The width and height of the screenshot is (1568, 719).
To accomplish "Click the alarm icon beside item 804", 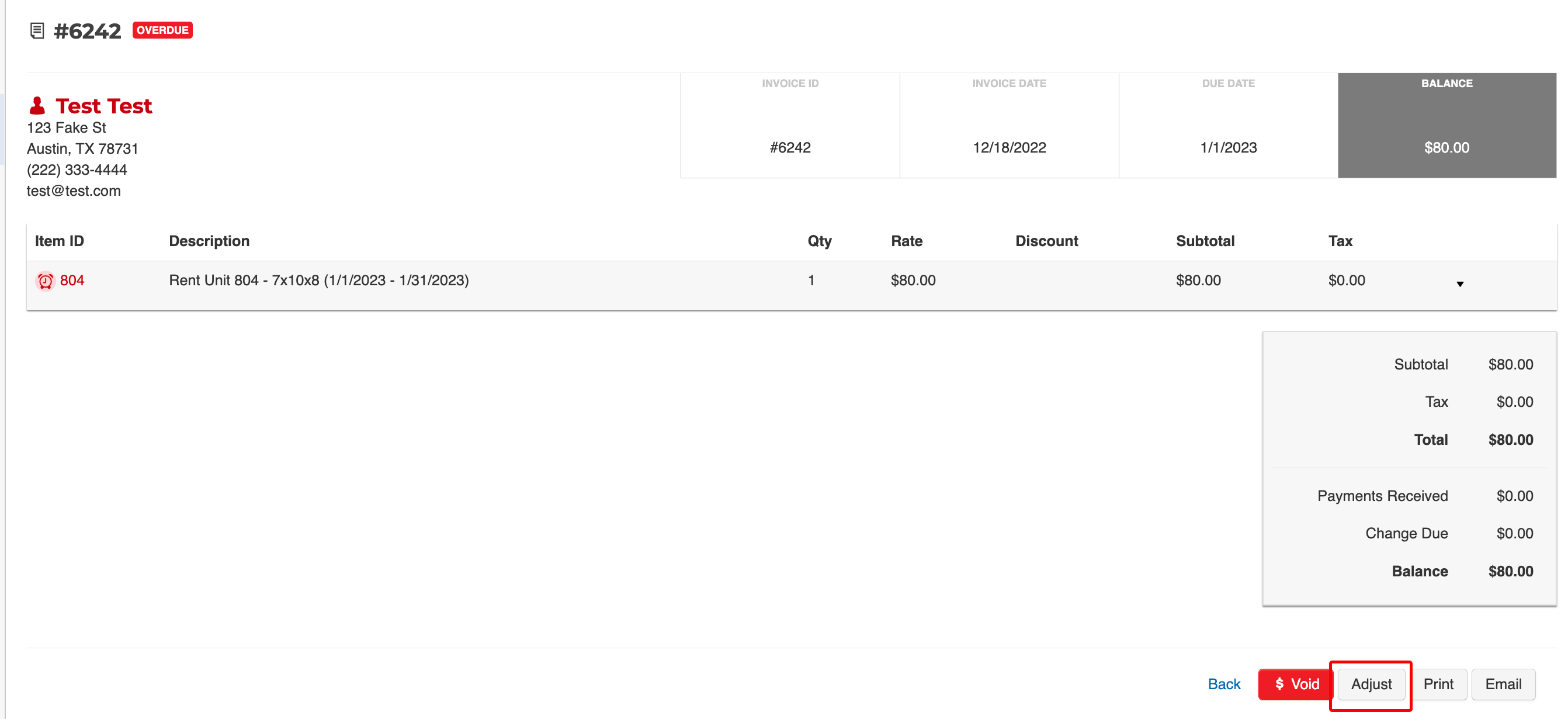I will (45, 281).
